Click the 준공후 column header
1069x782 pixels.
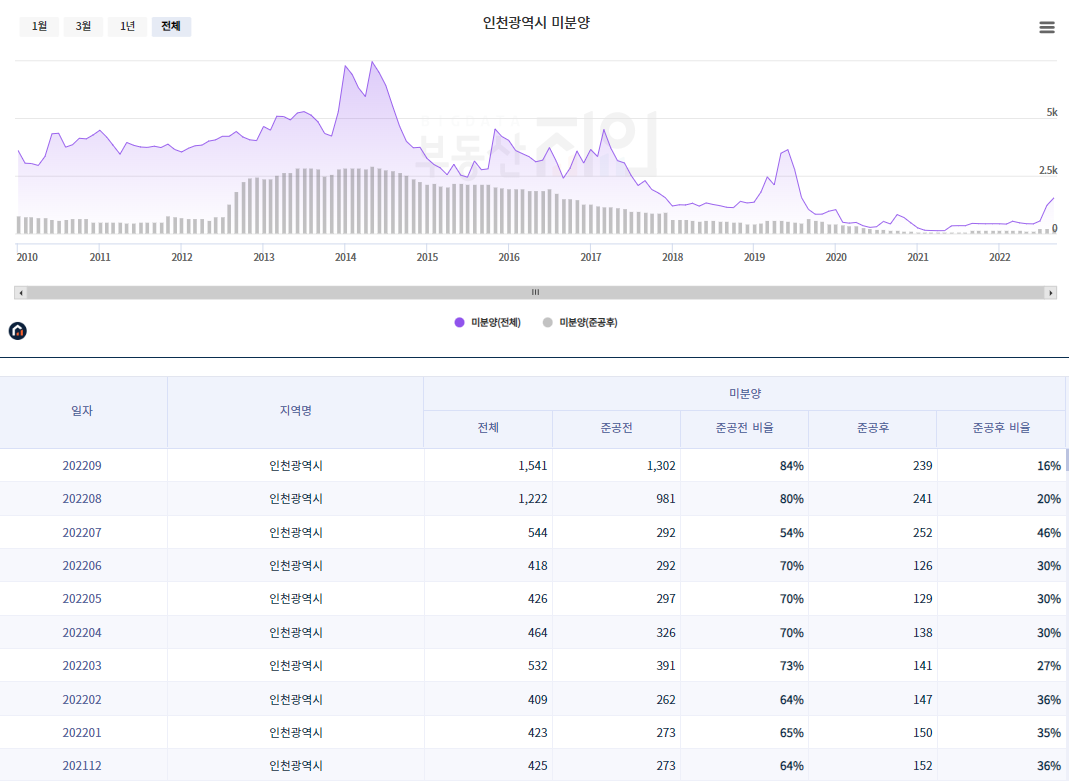pyautogui.click(x=873, y=428)
